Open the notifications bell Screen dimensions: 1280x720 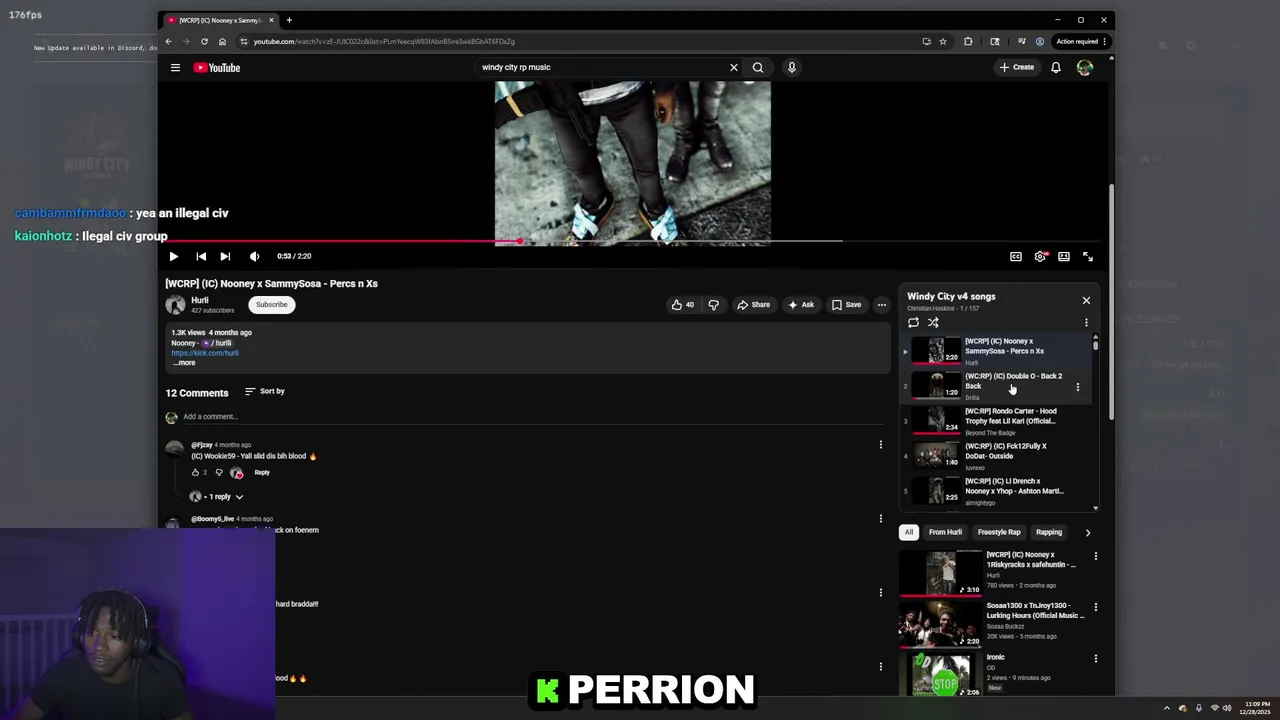point(1055,68)
